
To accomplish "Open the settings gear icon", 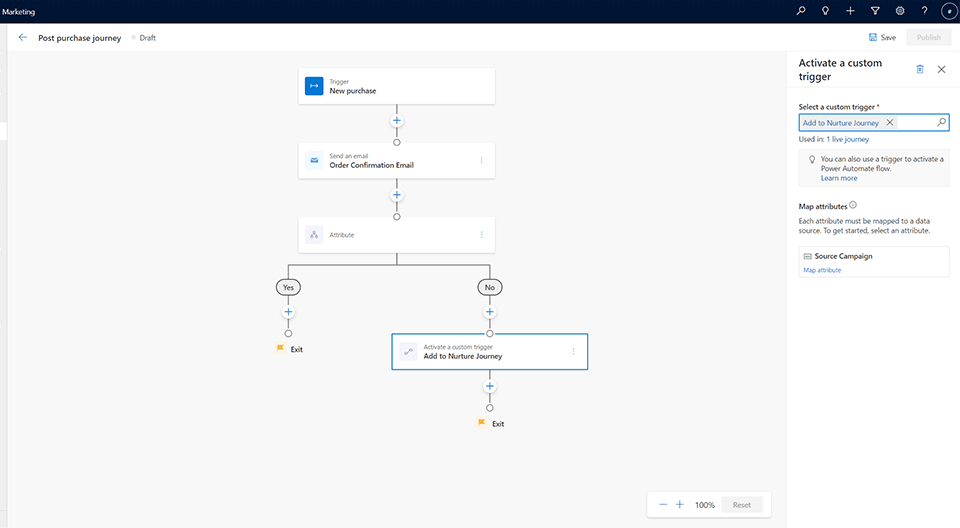I will pyautogui.click(x=900, y=11).
